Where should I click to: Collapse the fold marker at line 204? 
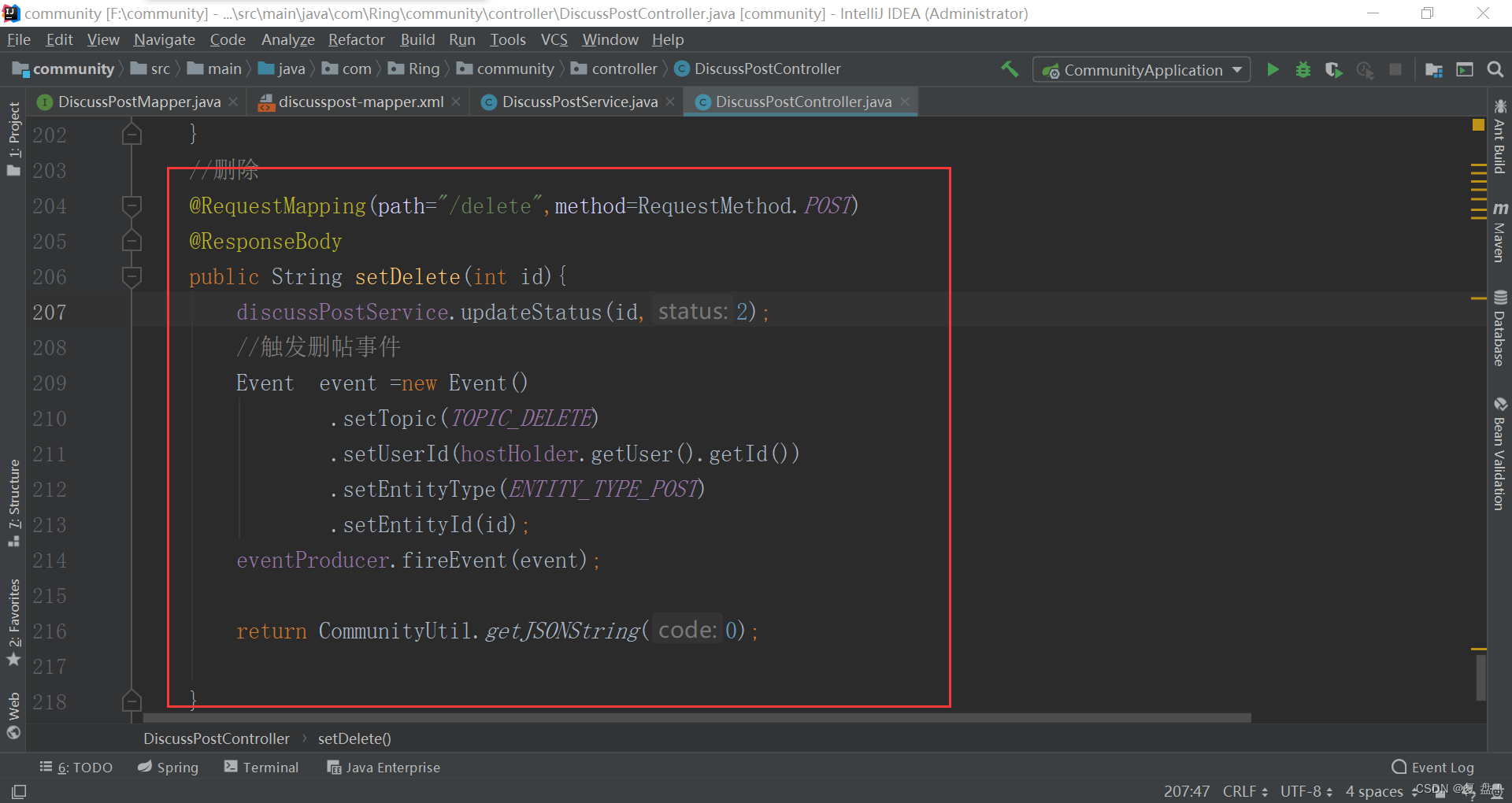pos(132,206)
